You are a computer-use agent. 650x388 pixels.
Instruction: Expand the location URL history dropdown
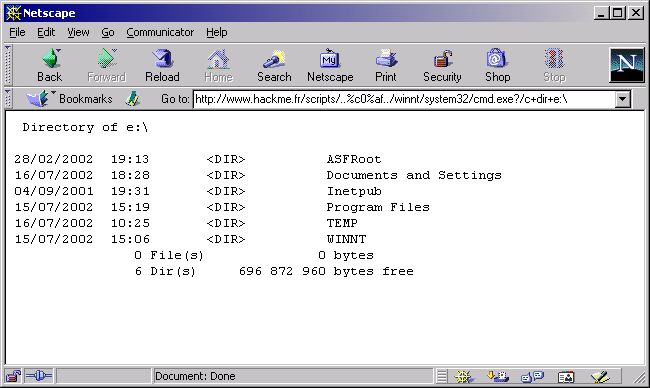pos(623,99)
